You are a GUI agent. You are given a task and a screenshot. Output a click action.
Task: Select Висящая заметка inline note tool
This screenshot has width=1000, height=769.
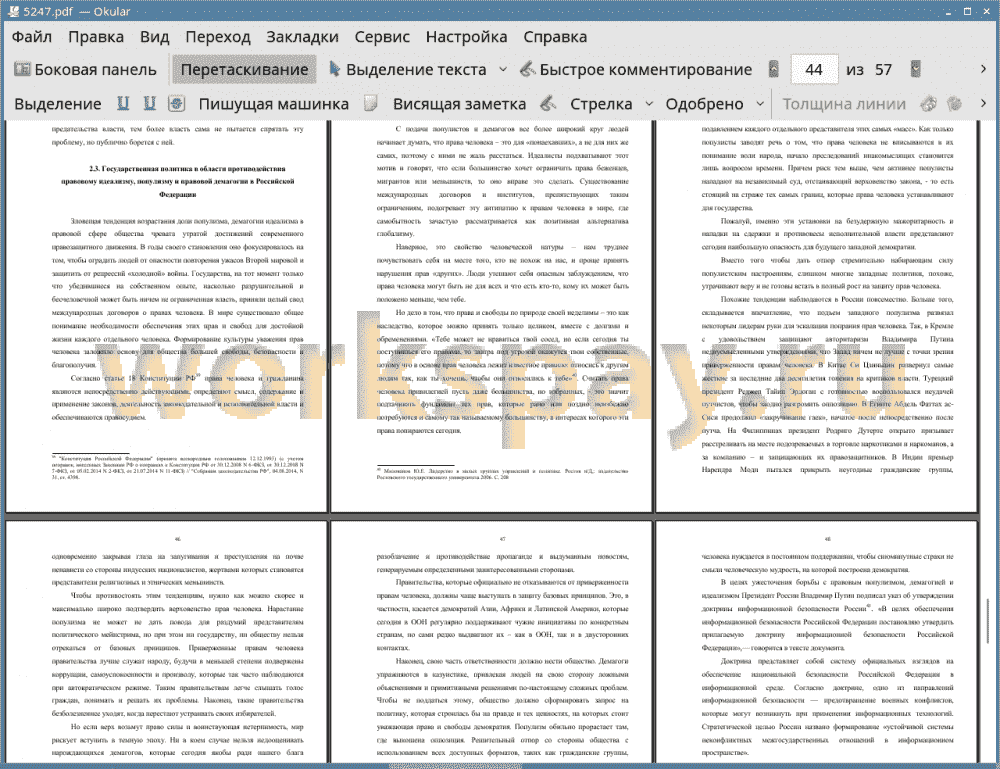point(459,104)
